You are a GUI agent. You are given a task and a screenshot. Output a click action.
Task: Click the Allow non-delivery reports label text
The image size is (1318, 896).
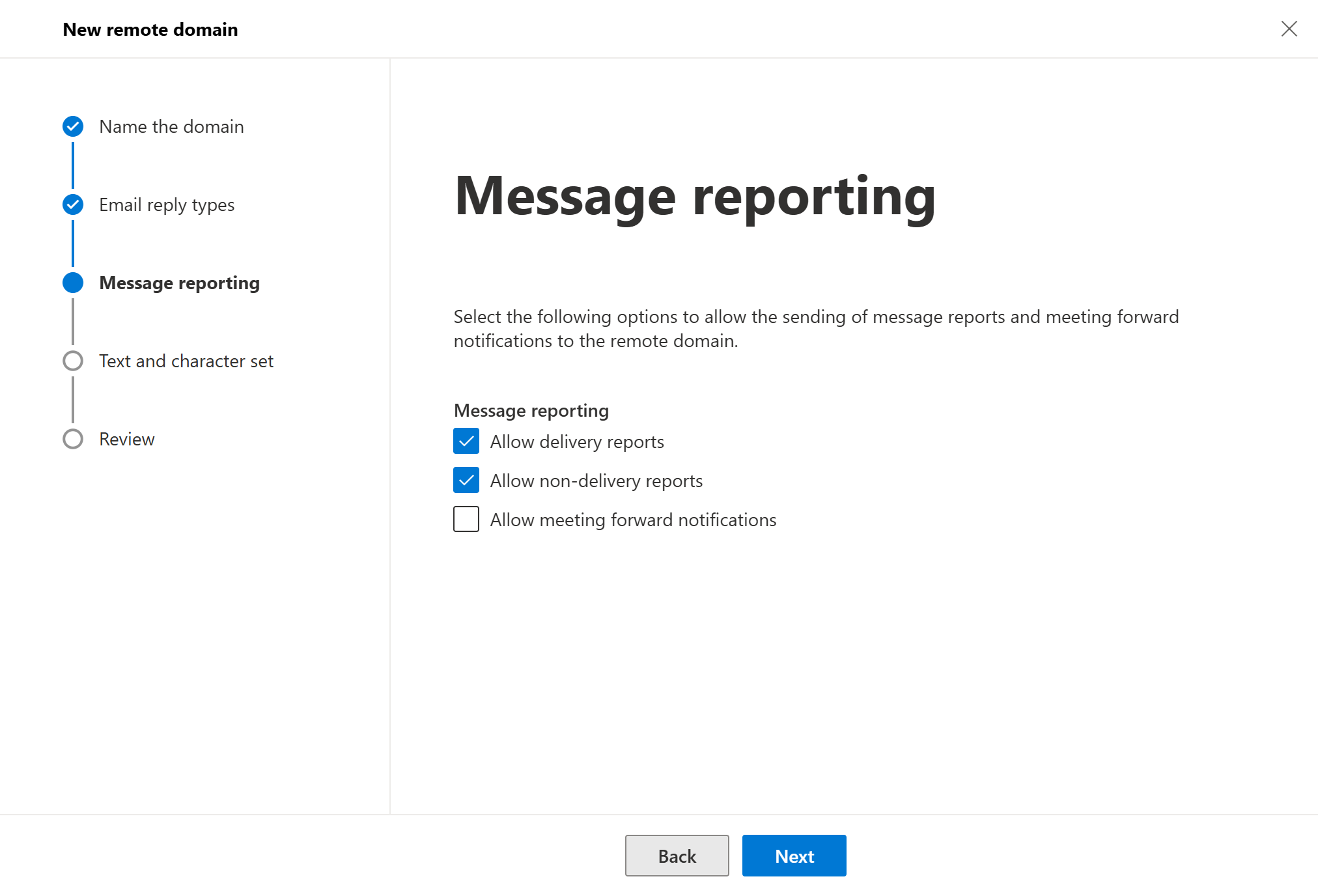click(x=596, y=481)
